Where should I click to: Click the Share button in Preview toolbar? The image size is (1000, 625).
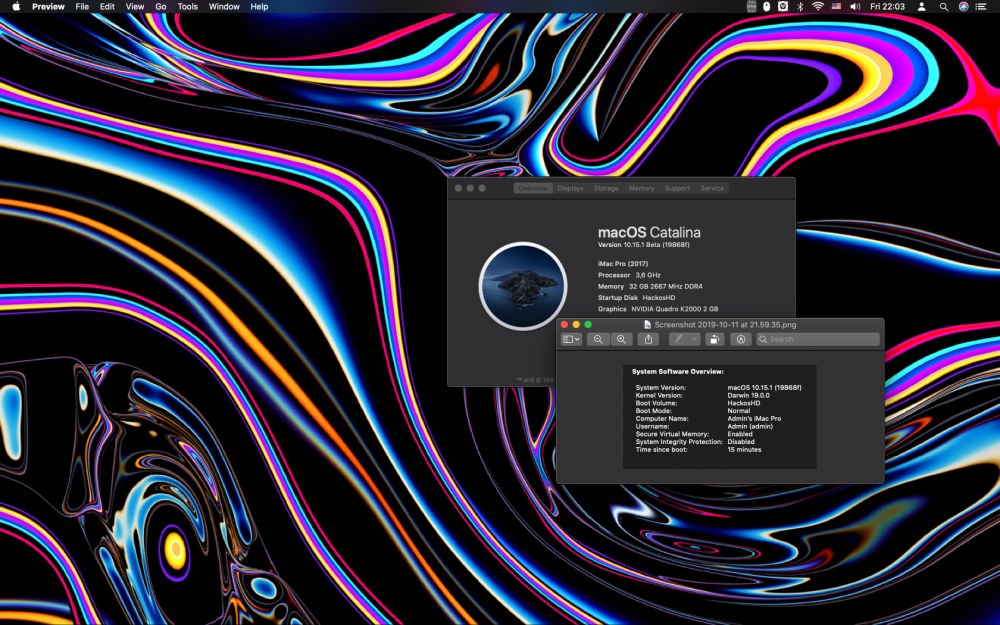click(648, 339)
